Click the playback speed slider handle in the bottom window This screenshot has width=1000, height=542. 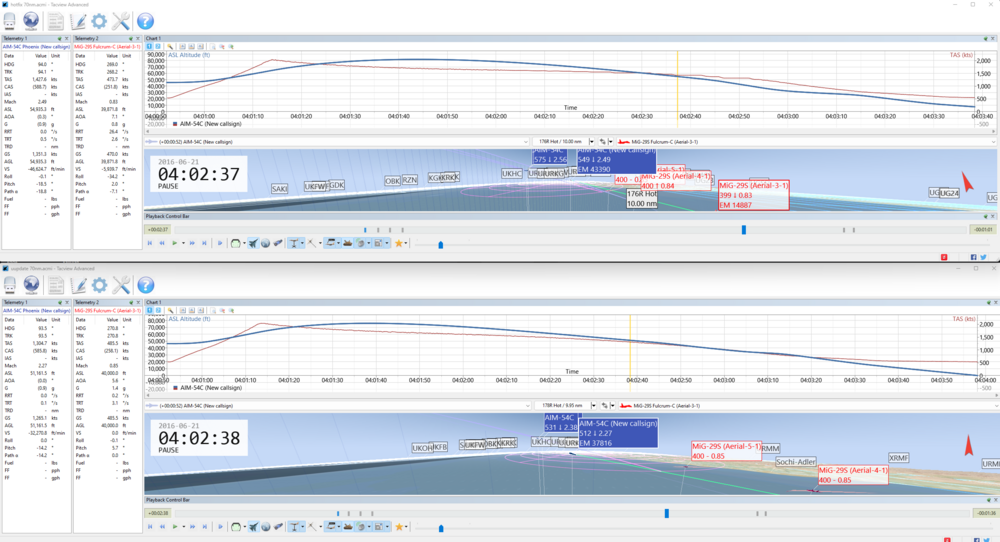click(x=441, y=528)
